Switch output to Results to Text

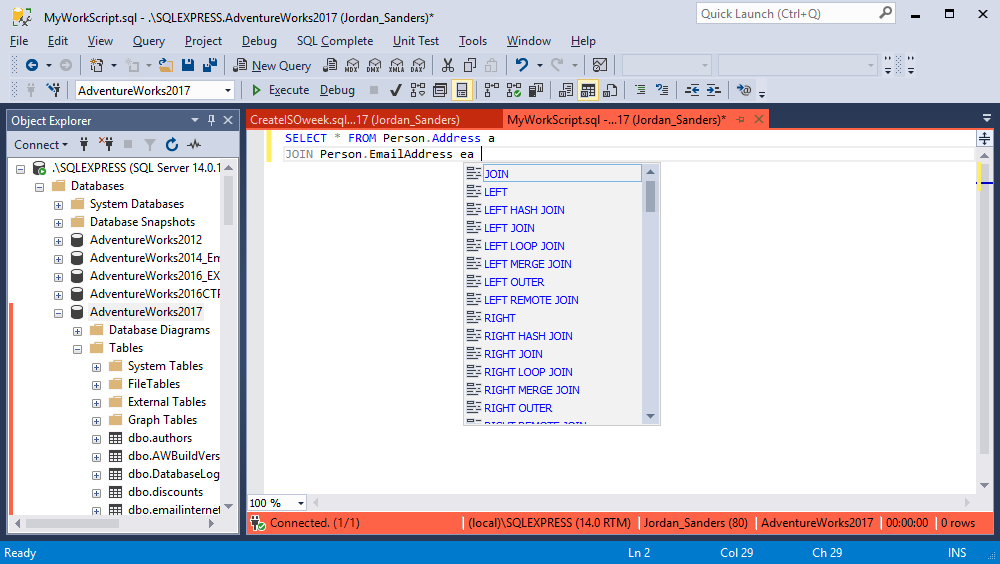click(x=566, y=90)
